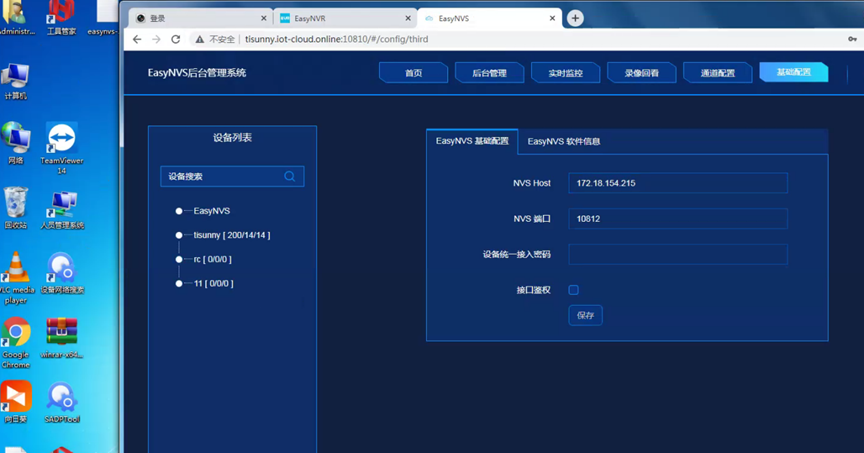This screenshot has height=453, width=864.
Task: Open 向日葵 desktop shortcut
Action: pyautogui.click(x=16, y=402)
